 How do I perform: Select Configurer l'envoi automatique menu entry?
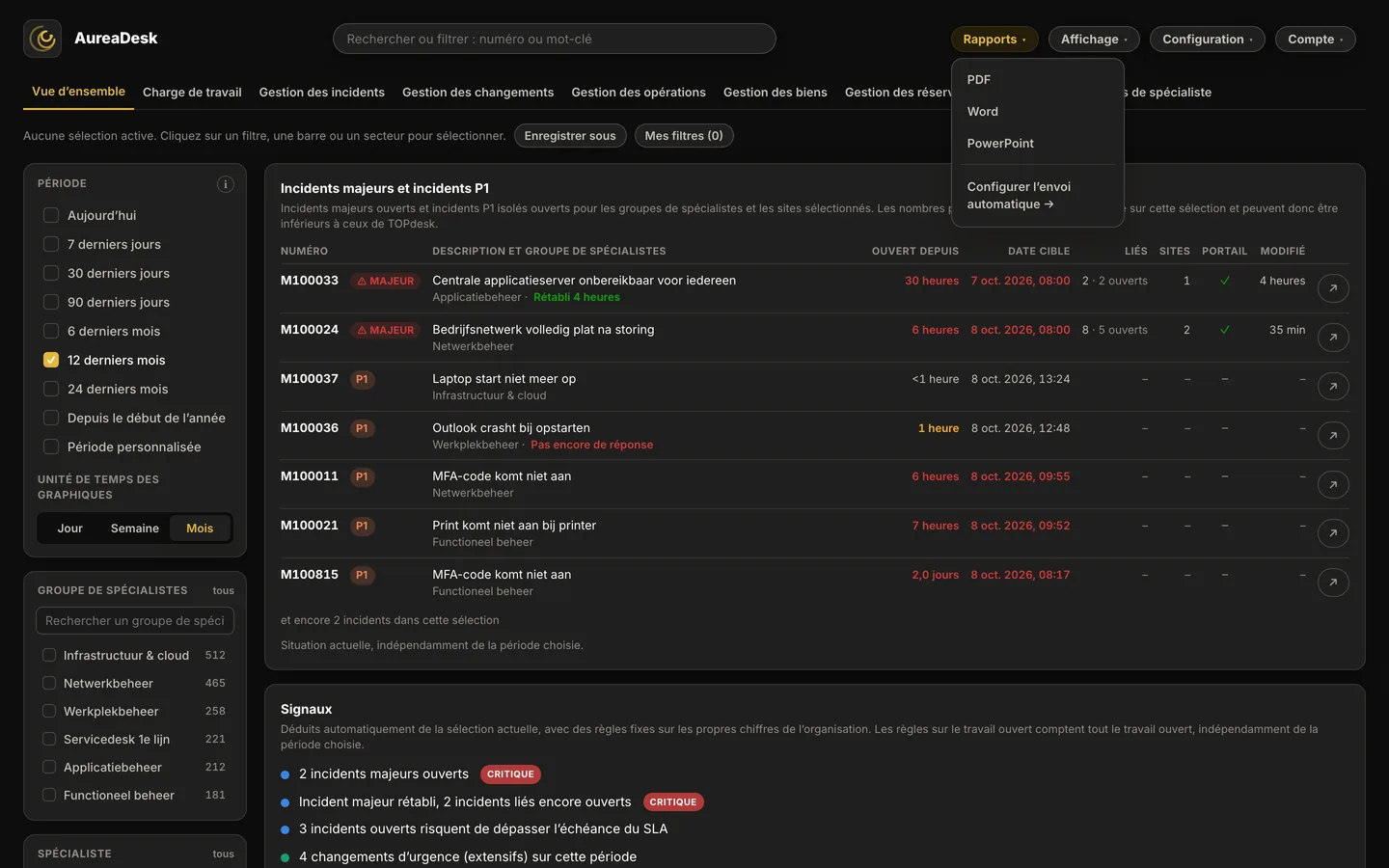[x=1038, y=196]
